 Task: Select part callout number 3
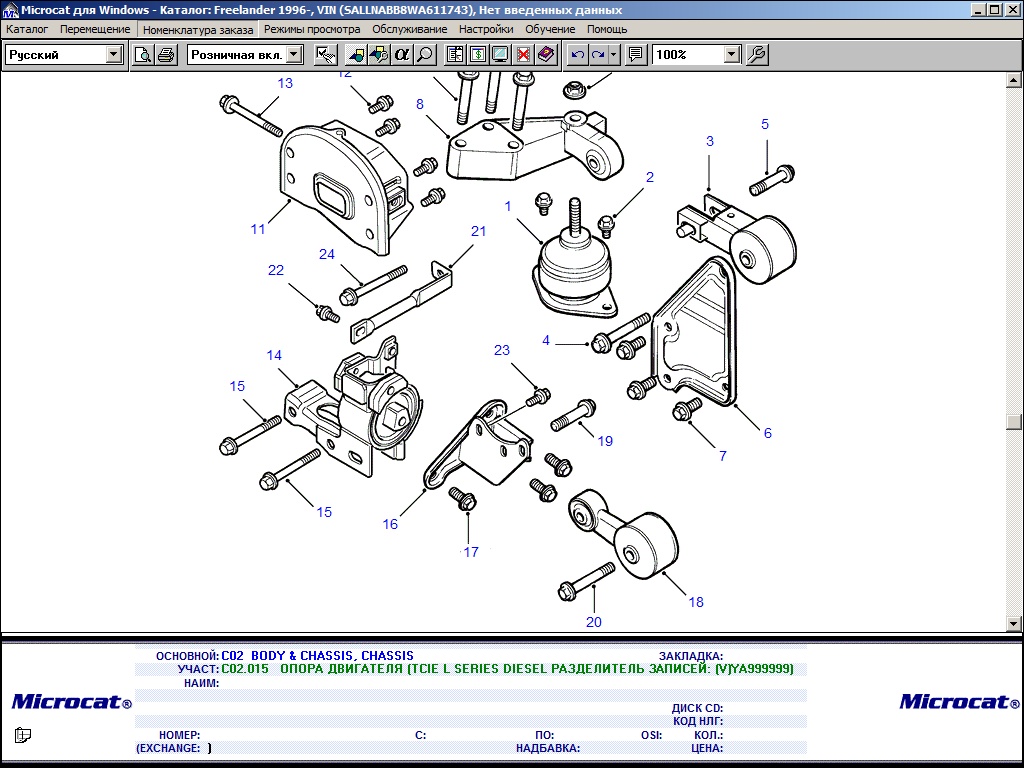[710, 141]
